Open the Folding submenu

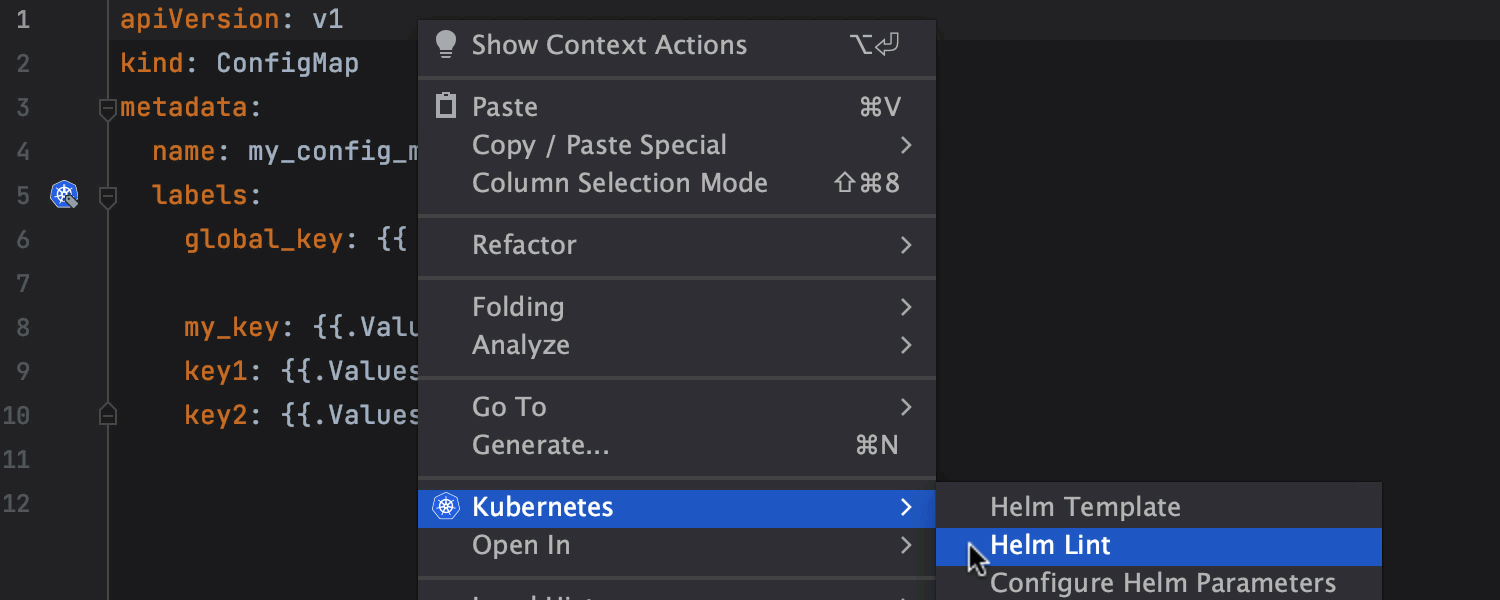[518, 307]
